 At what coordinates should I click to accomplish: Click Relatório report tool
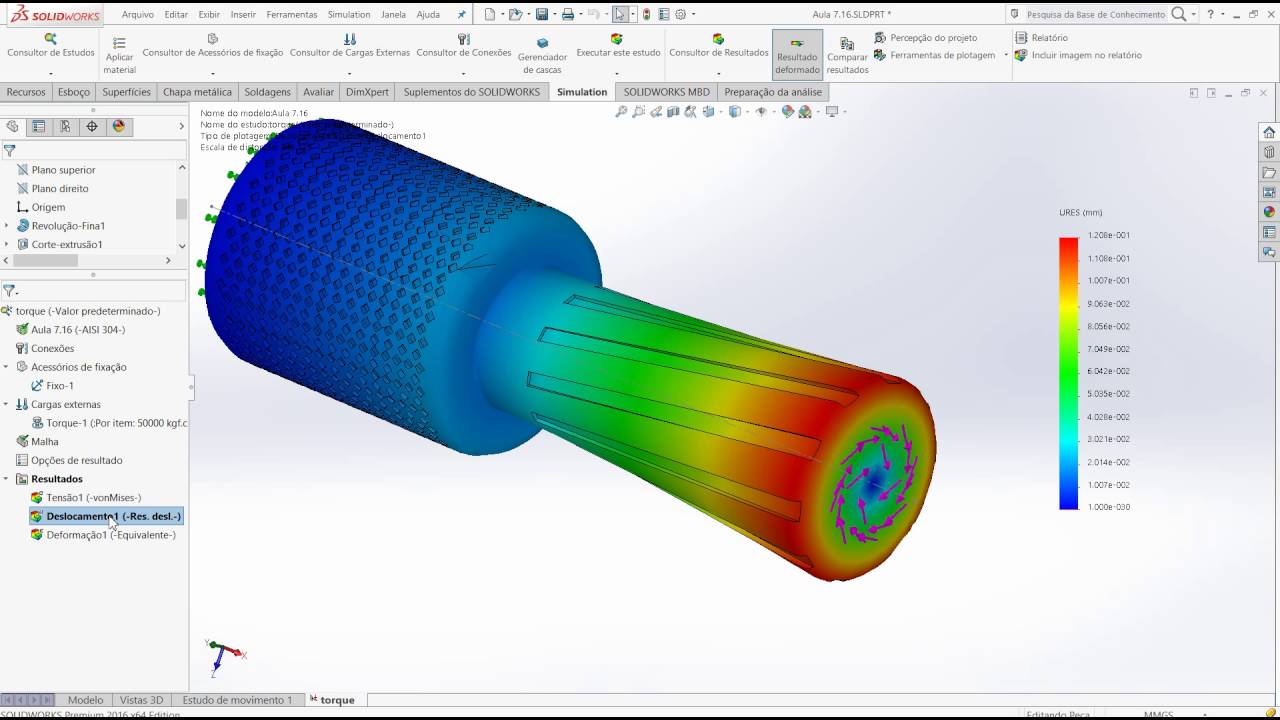1041,38
